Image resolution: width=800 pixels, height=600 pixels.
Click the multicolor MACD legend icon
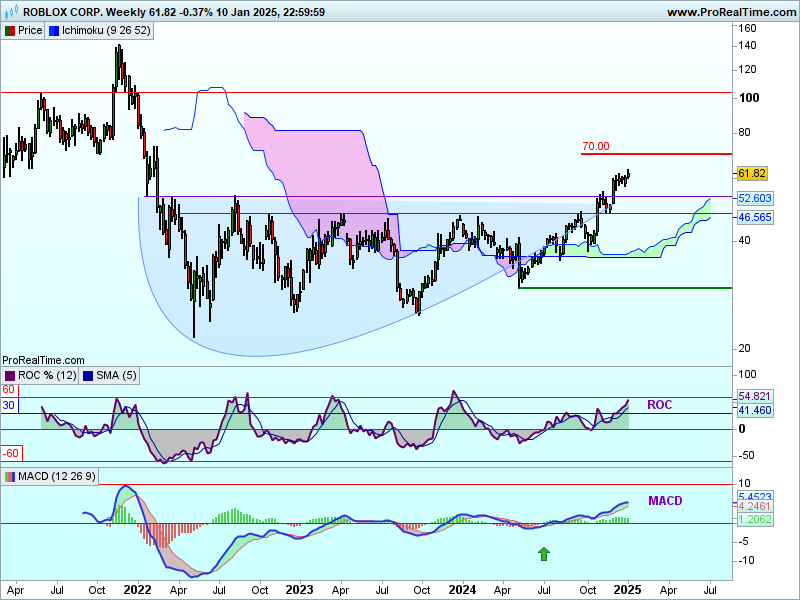pyautogui.click(x=9, y=475)
